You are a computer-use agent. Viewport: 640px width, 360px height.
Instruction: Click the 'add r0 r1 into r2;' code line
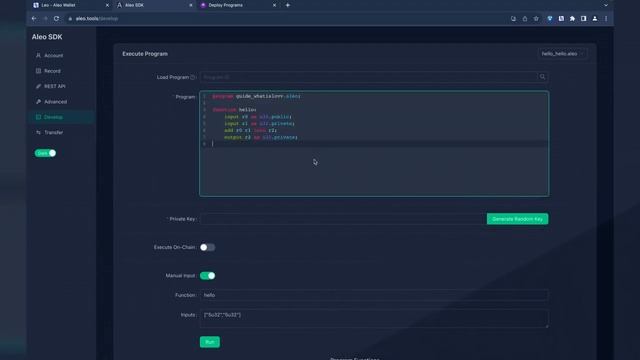(250, 131)
